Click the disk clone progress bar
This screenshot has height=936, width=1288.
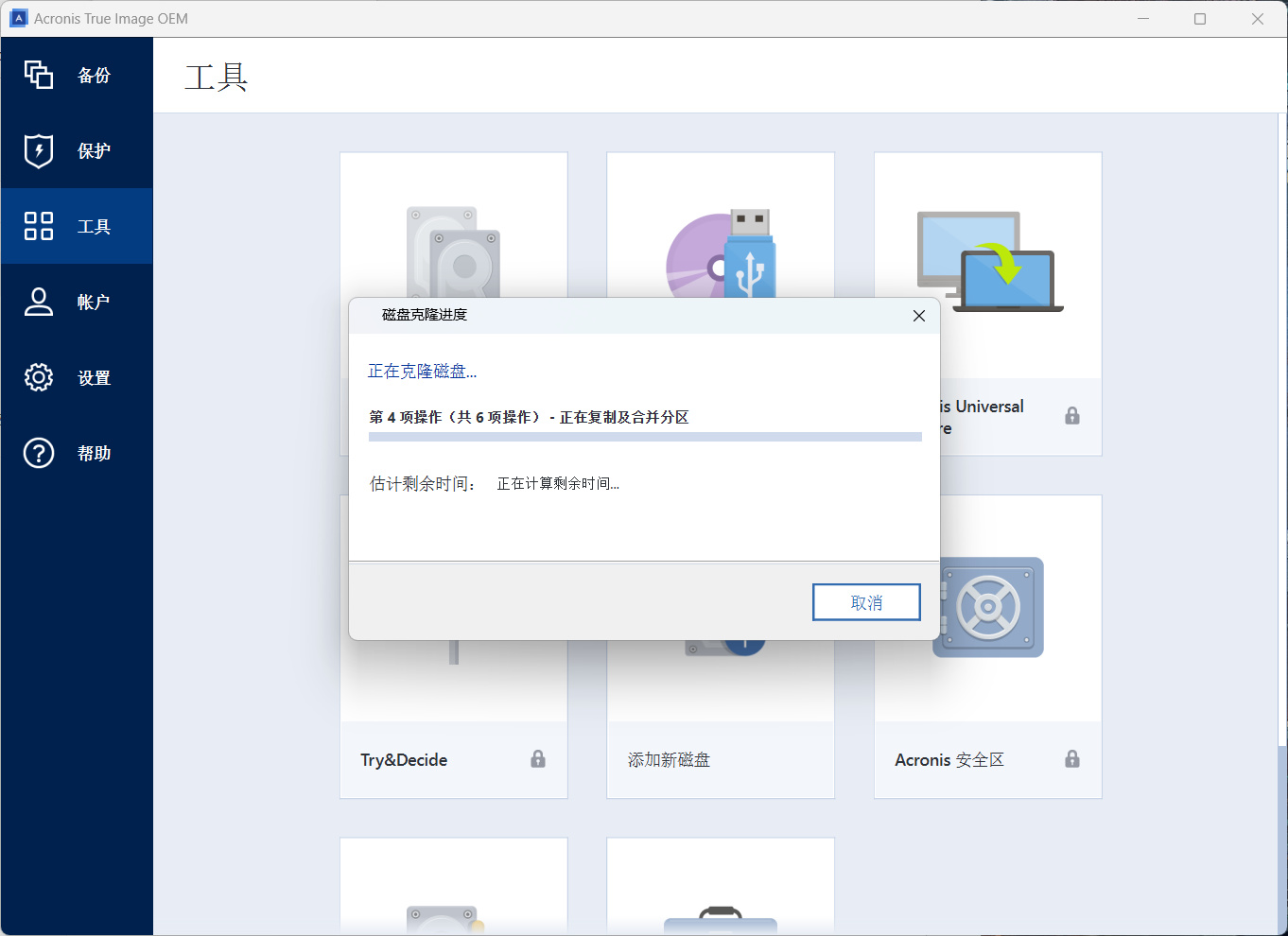(x=645, y=437)
